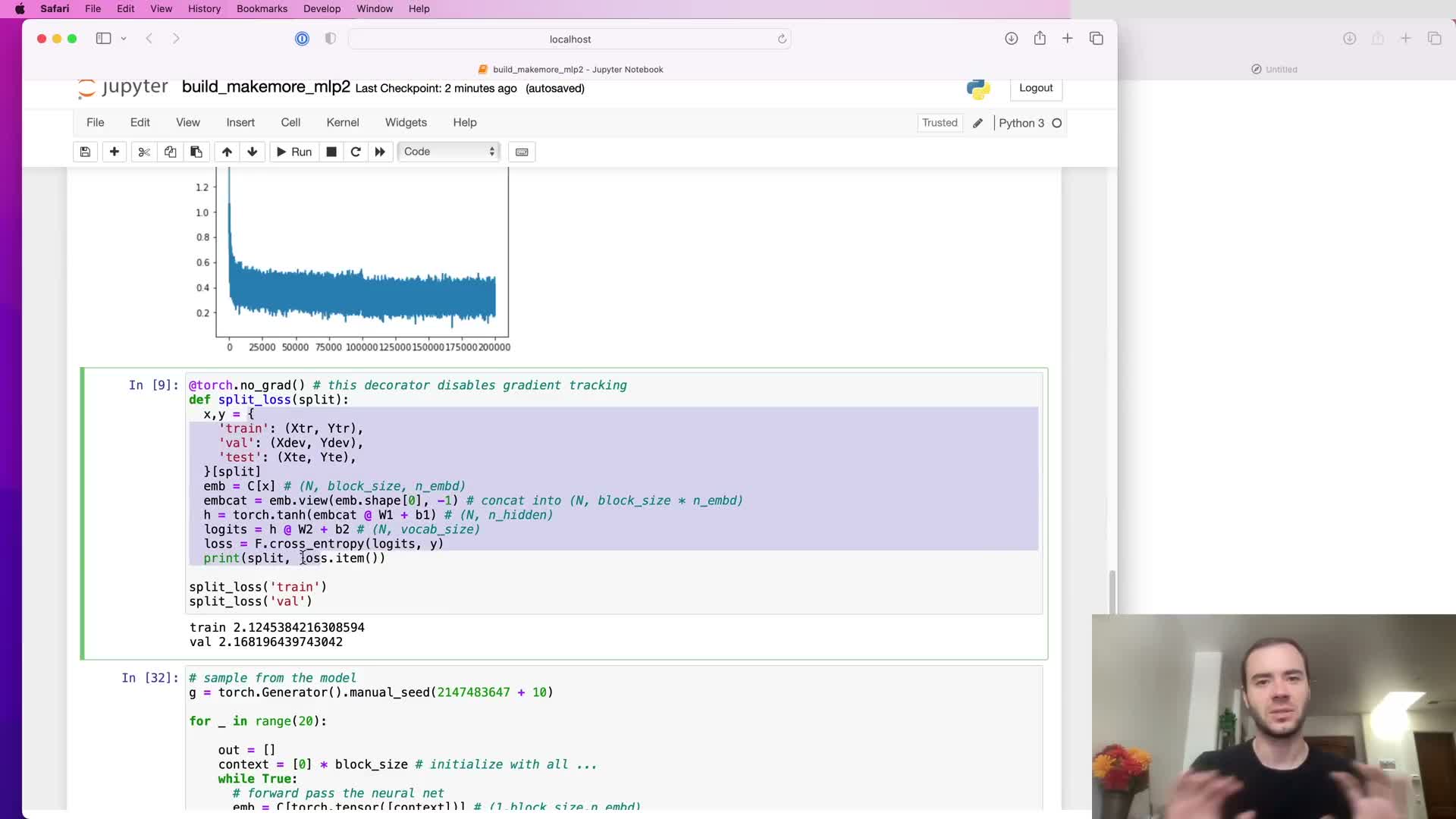This screenshot has height=819, width=1456.
Task: Restart the kernel circular arrow icon
Action: [x=356, y=152]
